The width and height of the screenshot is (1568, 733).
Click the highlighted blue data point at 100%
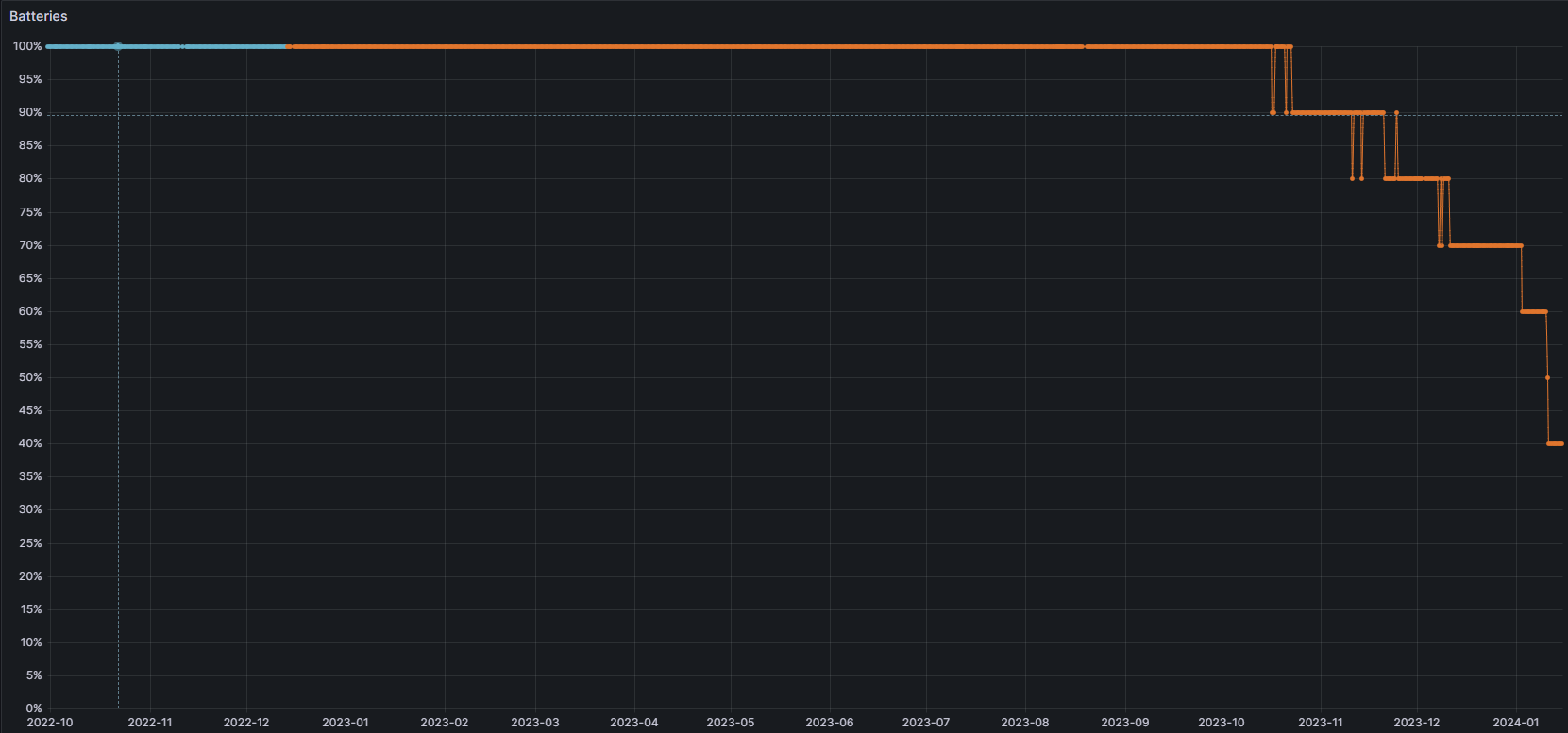[x=118, y=46]
